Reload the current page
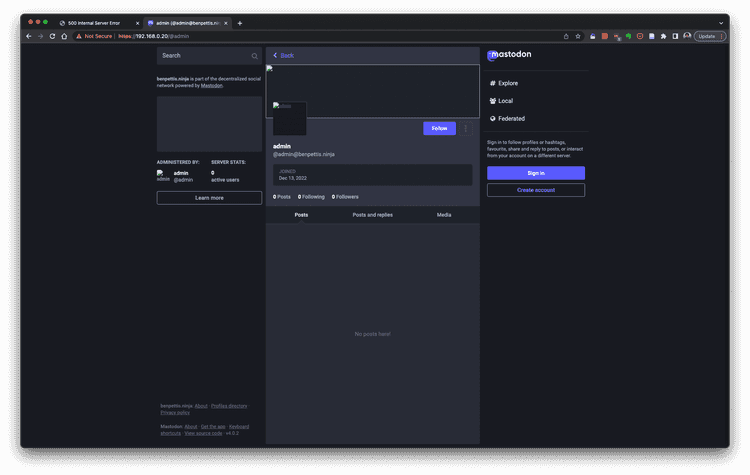Screen dimensions: 750x475 pyautogui.click(x=52, y=36)
